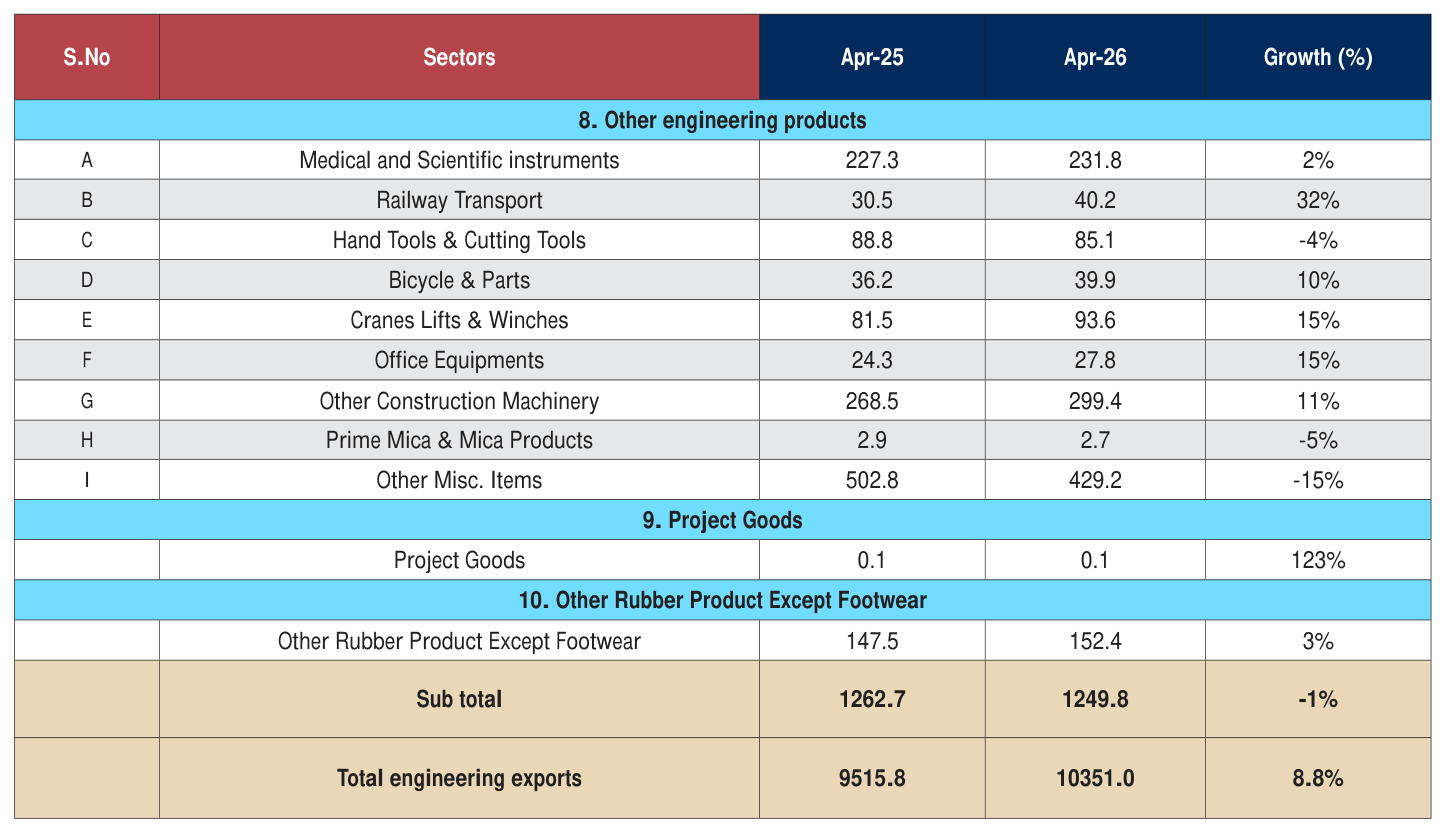Screen dimensions: 1445x833
Task: Select the Hand Tools & Cutting Tools cell
Action: pos(459,240)
